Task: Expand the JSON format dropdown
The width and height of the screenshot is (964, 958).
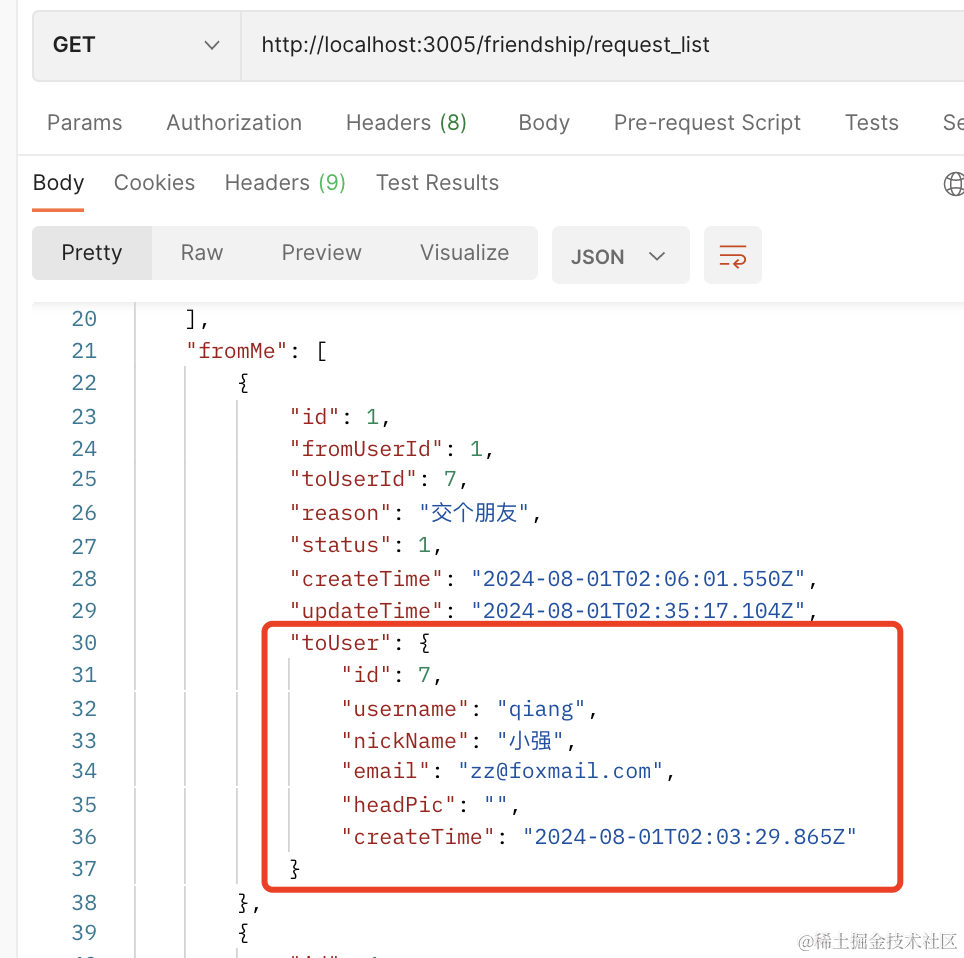Action: (x=620, y=256)
